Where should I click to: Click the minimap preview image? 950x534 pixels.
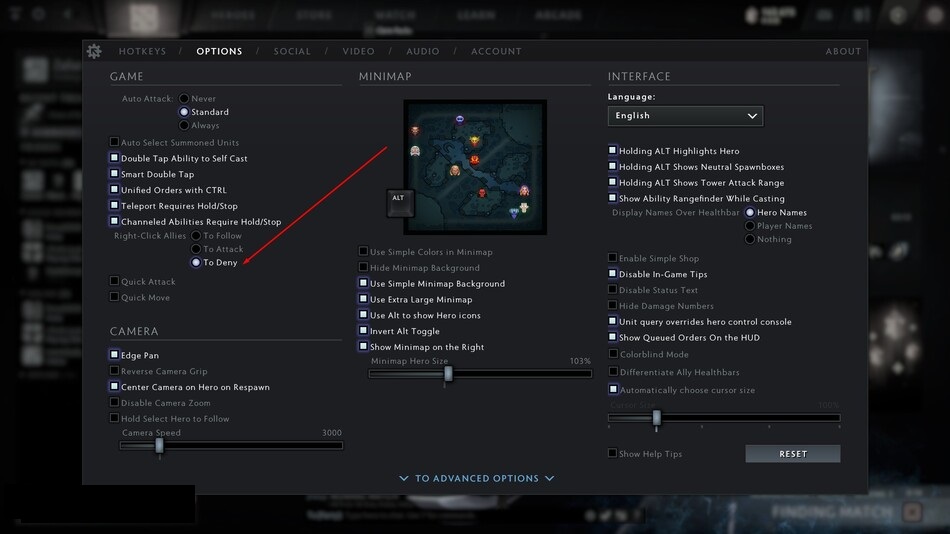[475, 167]
